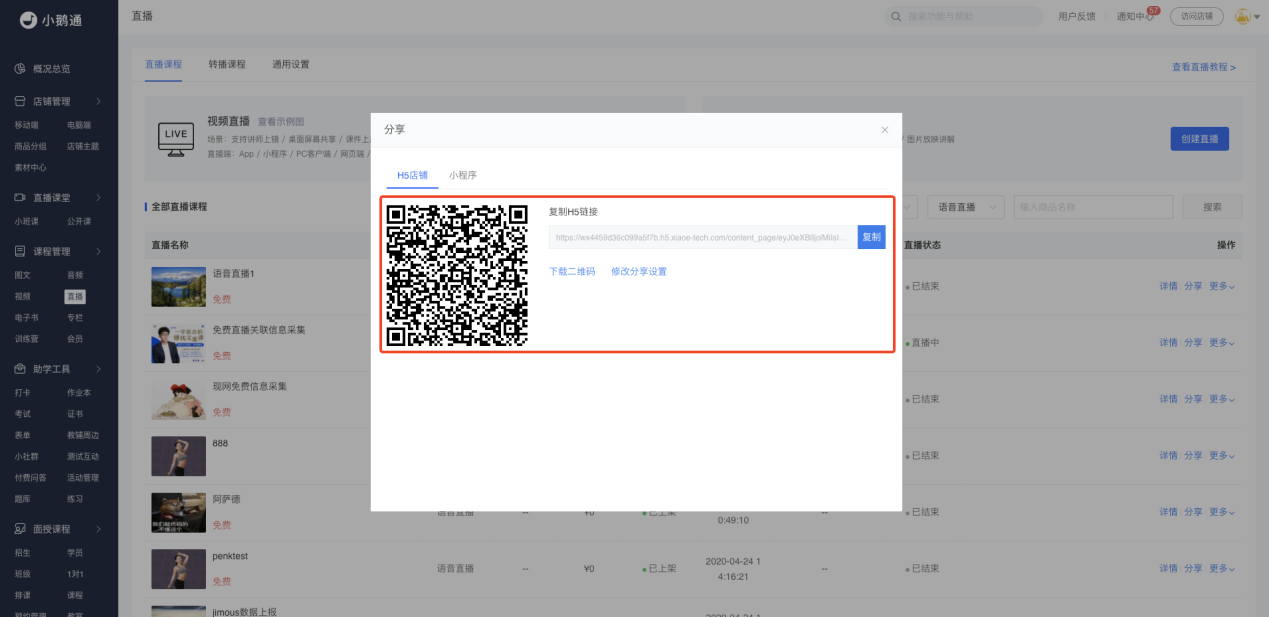
Task: Click the 语音直播1 course thumbnail
Action: point(178,286)
